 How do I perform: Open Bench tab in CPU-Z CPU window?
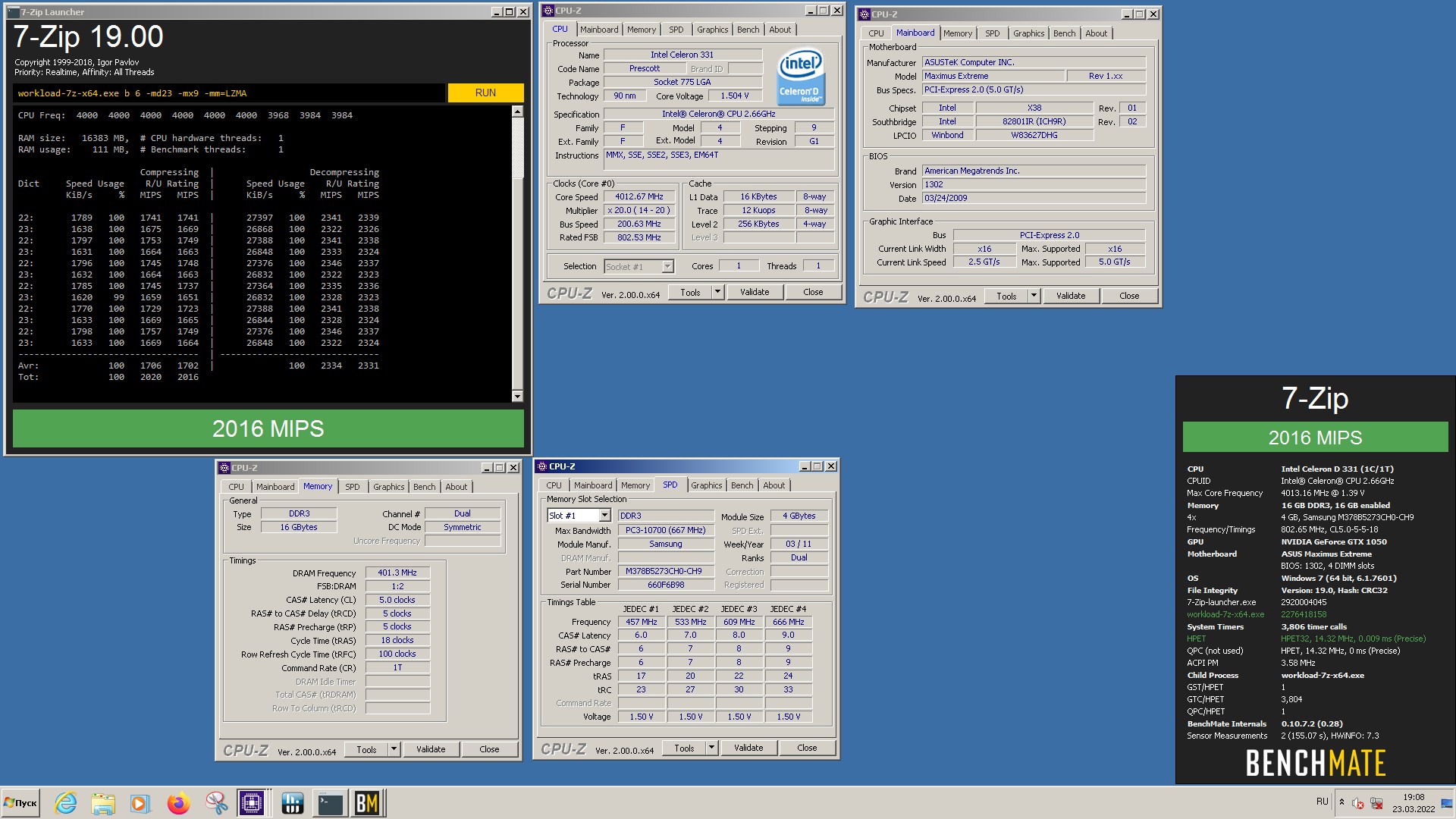(748, 30)
